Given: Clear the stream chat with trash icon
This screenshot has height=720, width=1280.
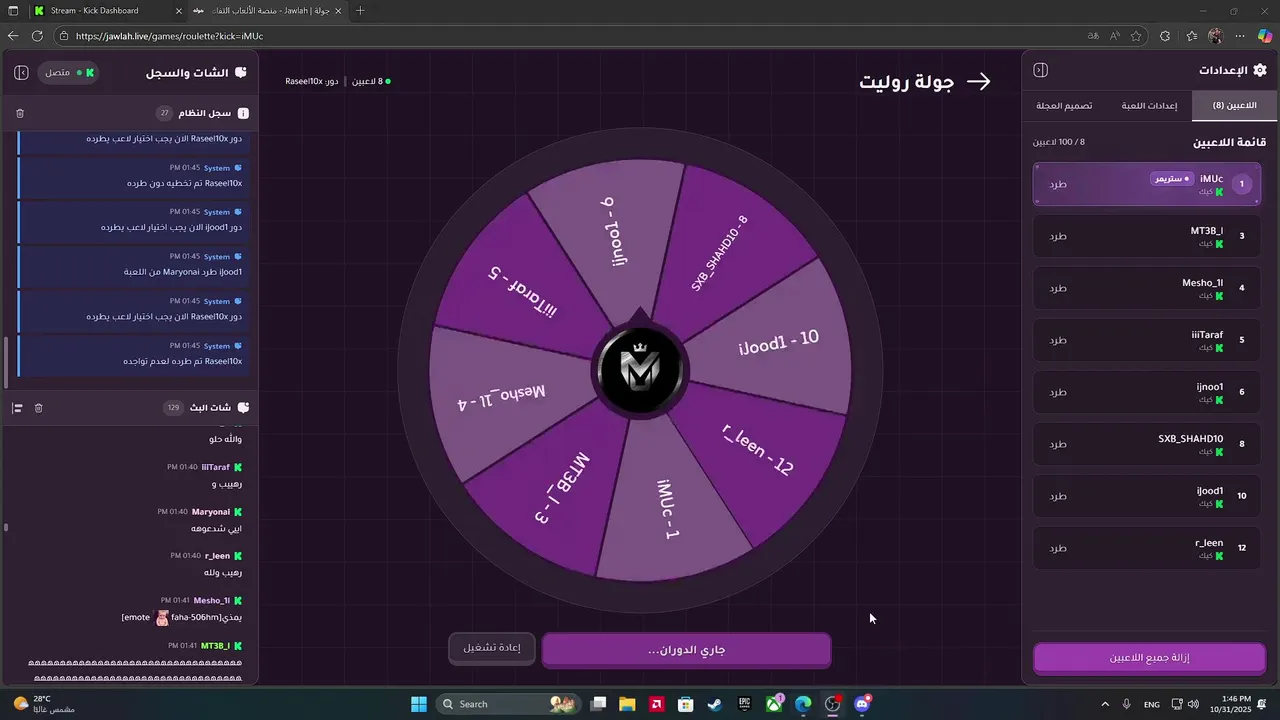Looking at the screenshot, I should coord(38,408).
